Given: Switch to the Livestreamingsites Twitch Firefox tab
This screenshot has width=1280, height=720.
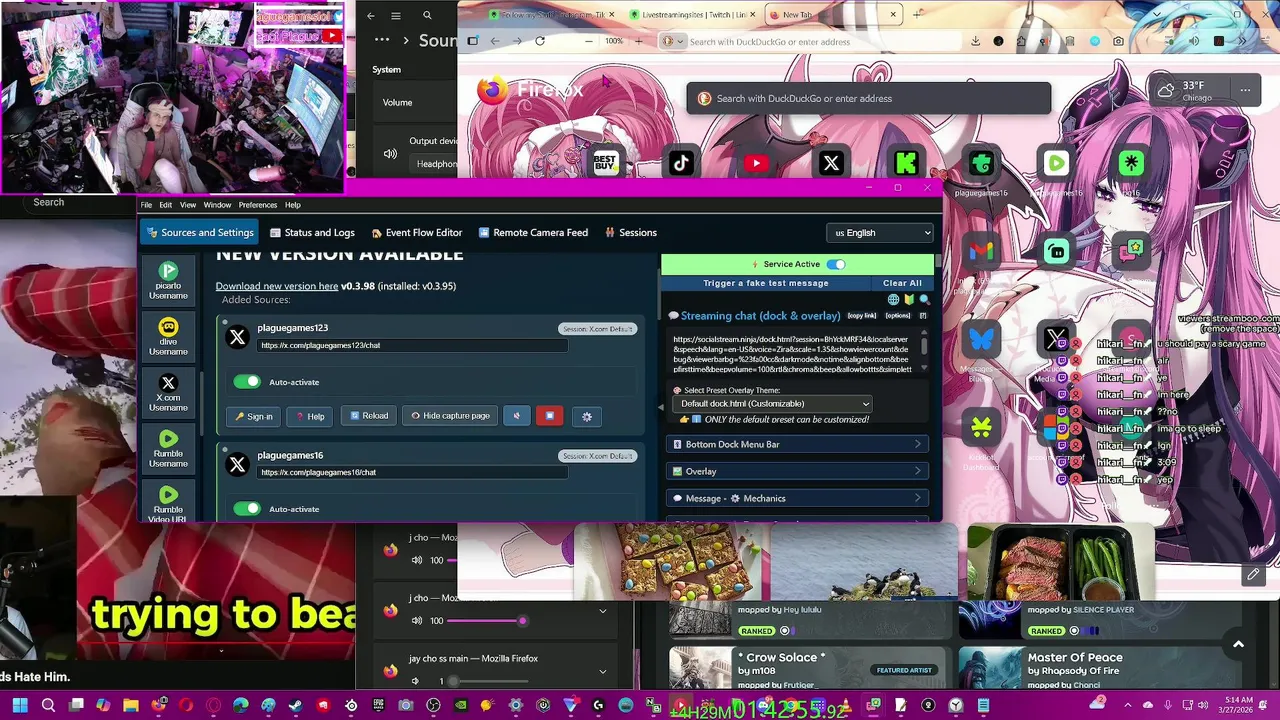Looking at the screenshot, I should (x=694, y=15).
